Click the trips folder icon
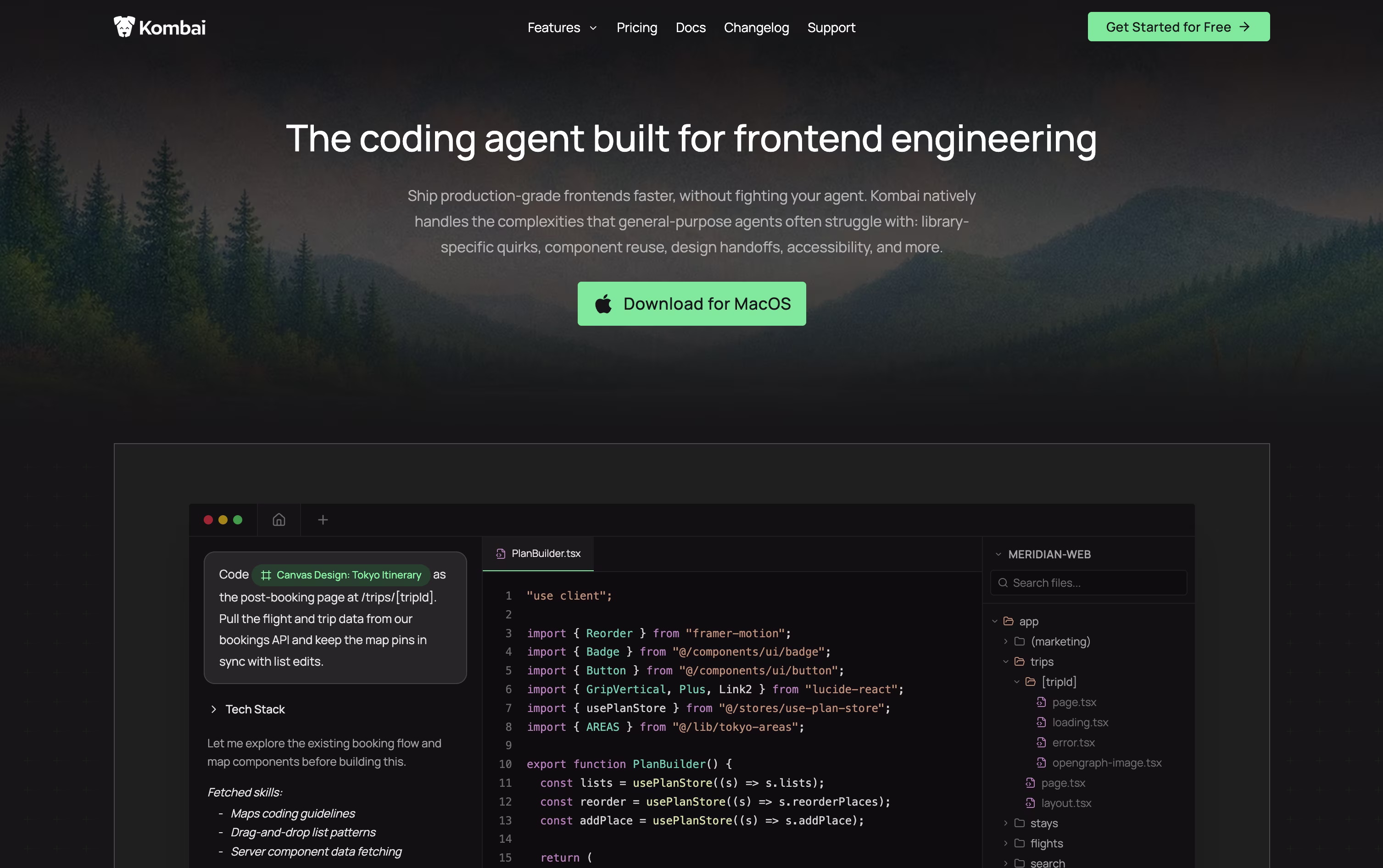Image resolution: width=1383 pixels, height=868 pixels. [x=1020, y=662]
